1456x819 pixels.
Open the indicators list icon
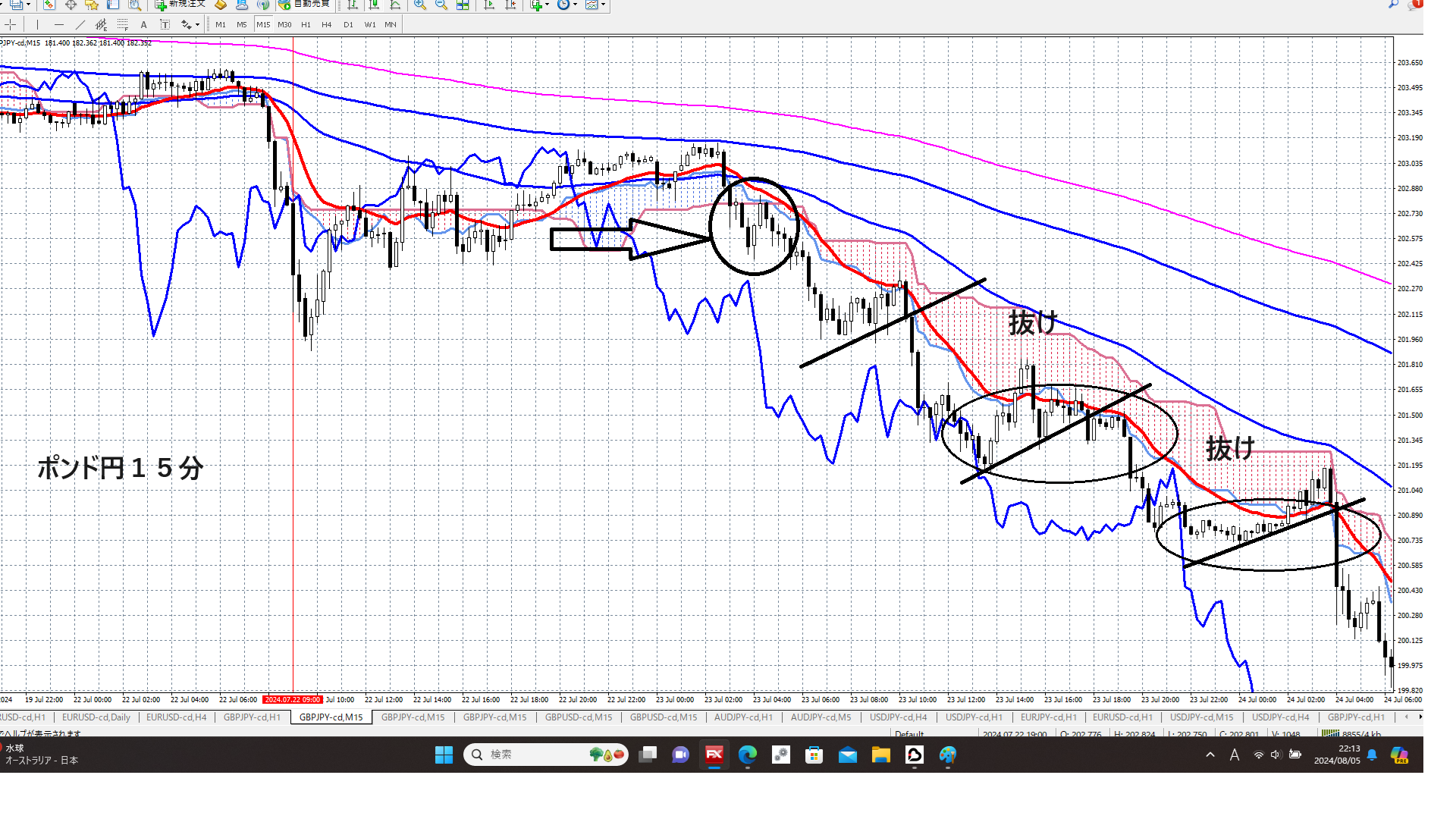[536, 5]
